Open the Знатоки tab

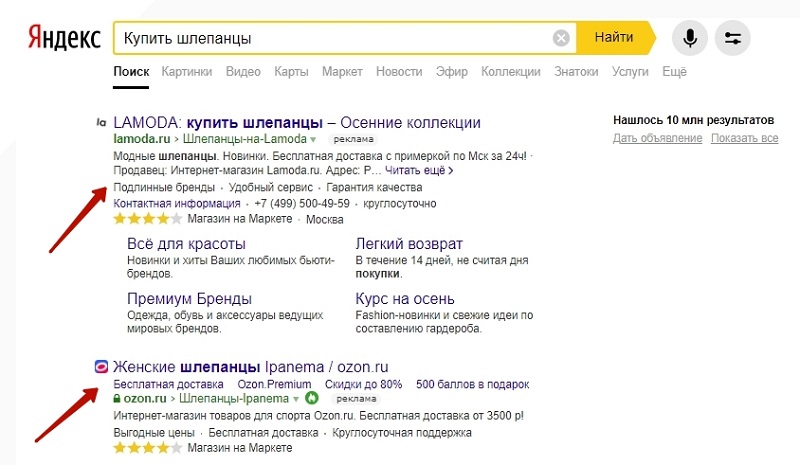point(576,72)
